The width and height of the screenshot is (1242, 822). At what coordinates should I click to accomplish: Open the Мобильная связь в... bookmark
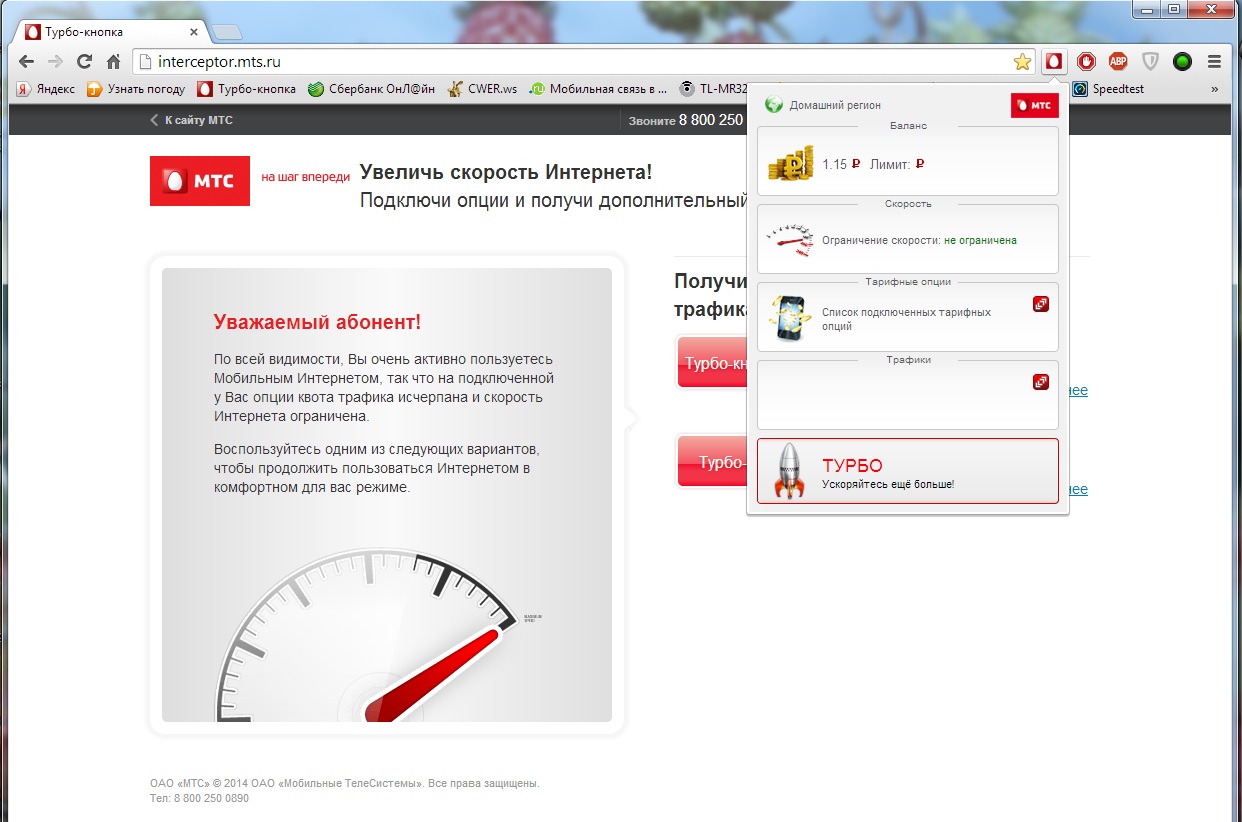[598, 89]
